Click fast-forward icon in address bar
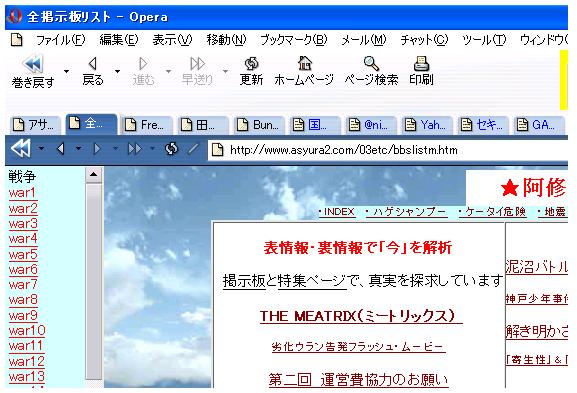Viewport: 577px width, 393px height. click(135, 149)
